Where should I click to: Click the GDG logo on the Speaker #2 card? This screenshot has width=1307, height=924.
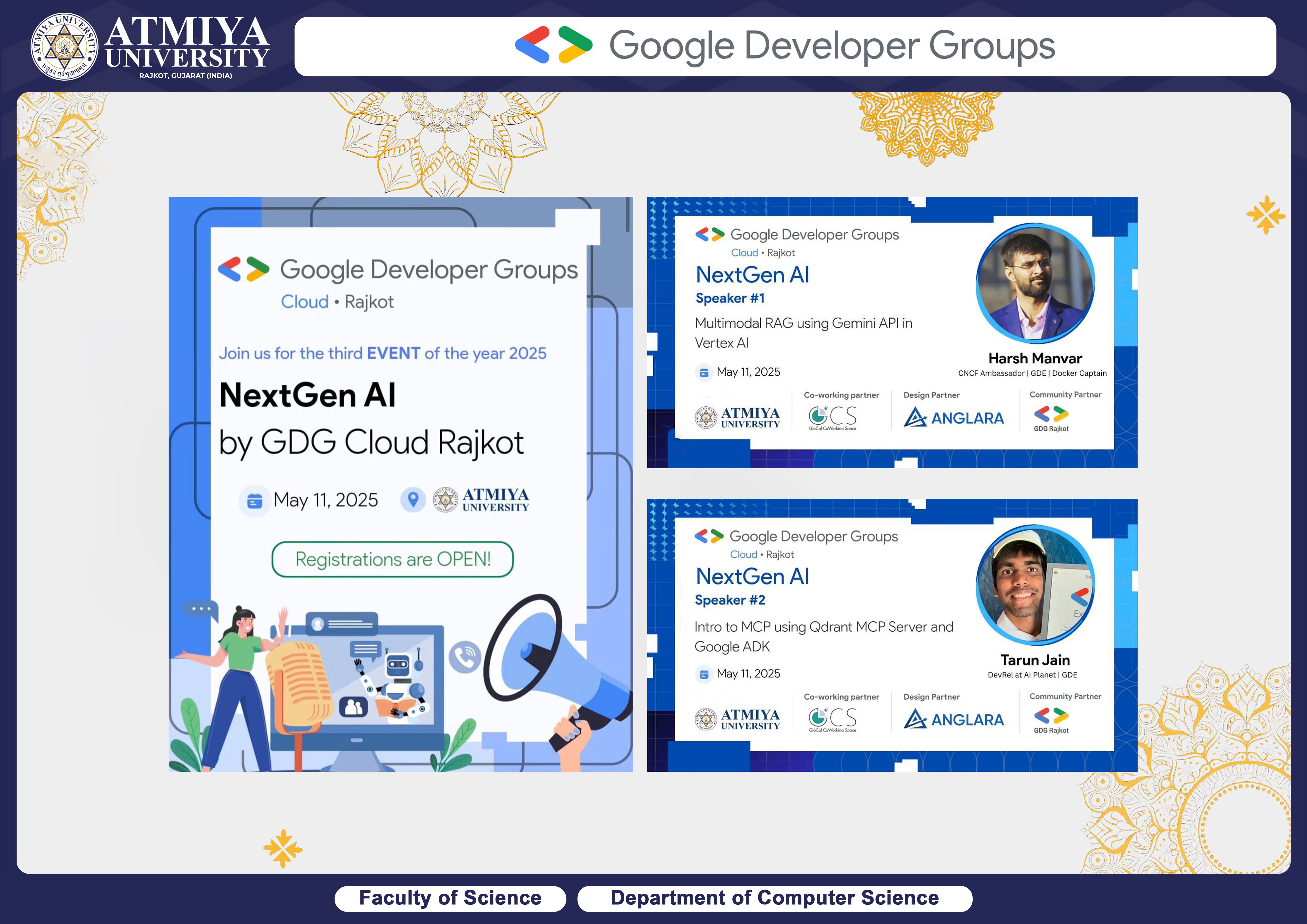click(709, 536)
